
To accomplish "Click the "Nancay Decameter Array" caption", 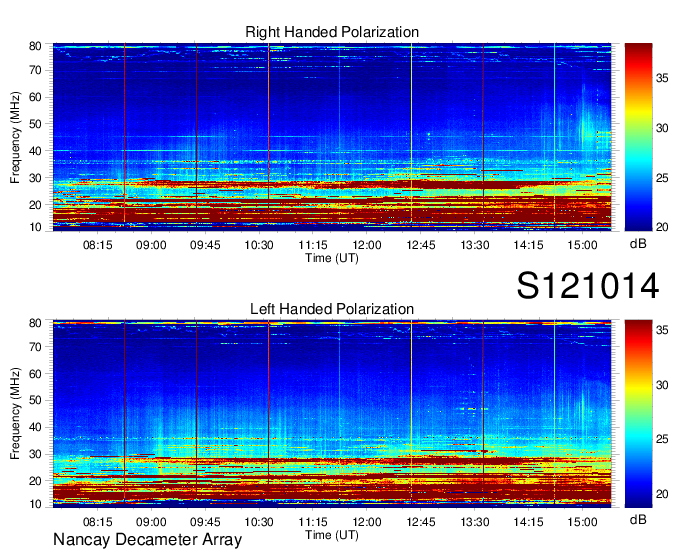I will coord(147,540).
